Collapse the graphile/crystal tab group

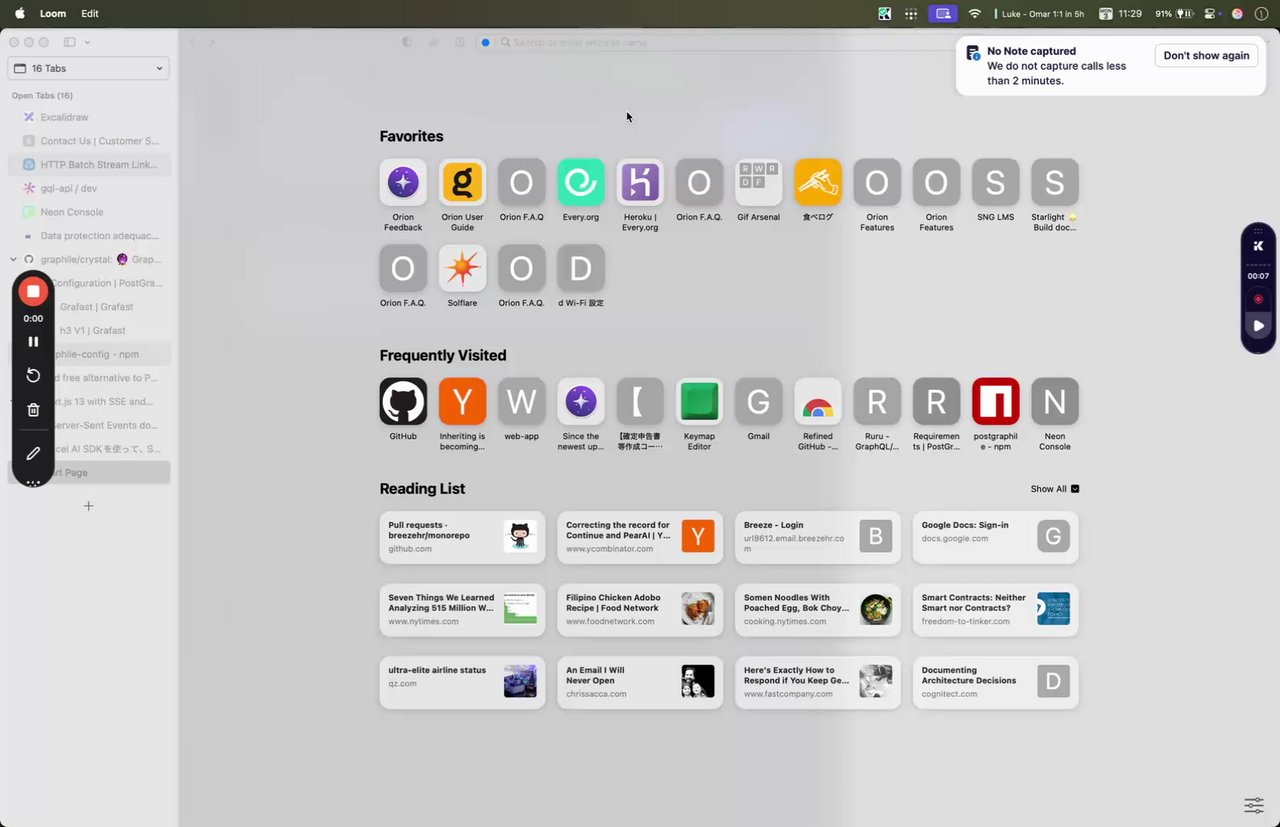pyautogui.click(x=13, y=259)
